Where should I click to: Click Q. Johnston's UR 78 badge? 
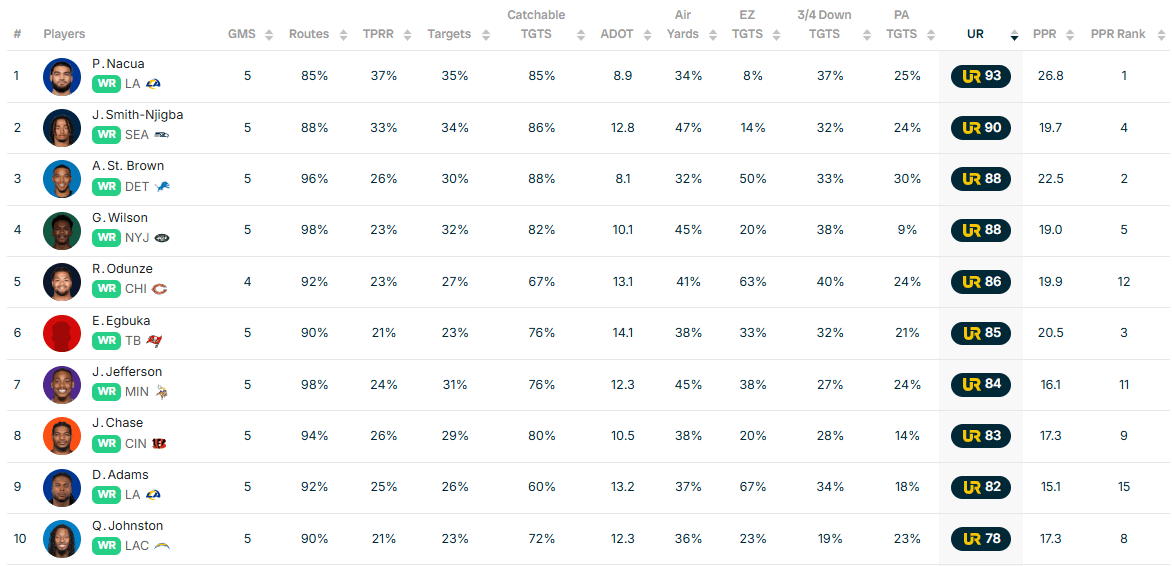point(980,539)
